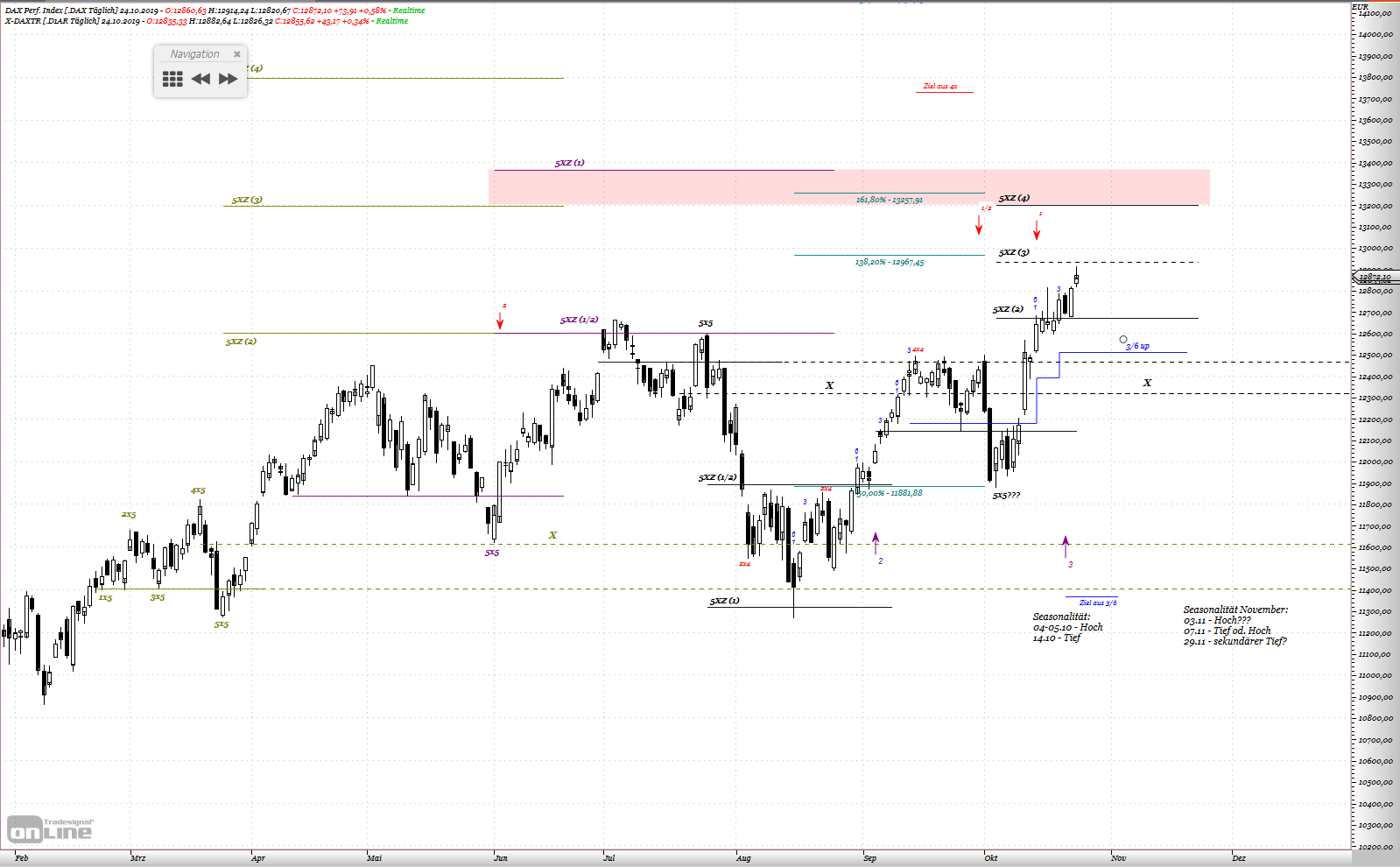
Task: Select the current price marker 12872,10 on the price axis
Action: point(1375,278)
